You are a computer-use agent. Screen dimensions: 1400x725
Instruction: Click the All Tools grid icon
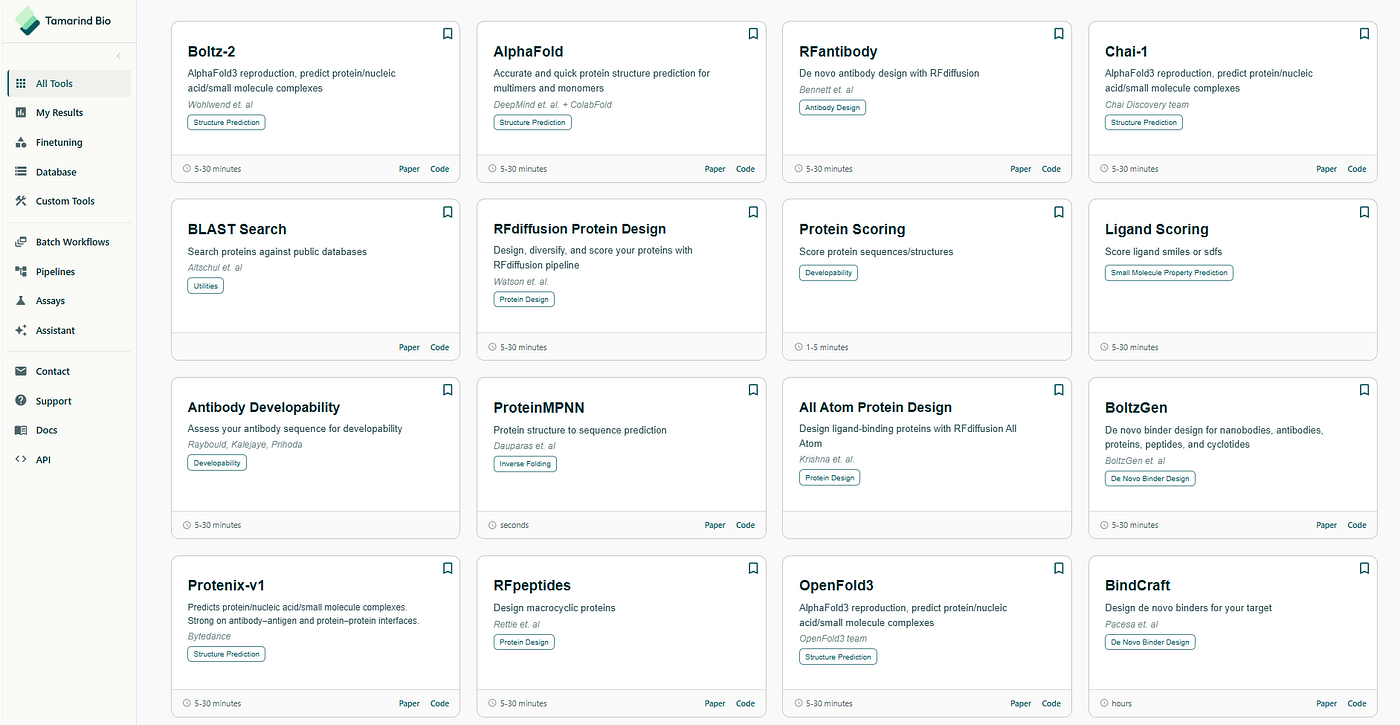pos(21,84)
